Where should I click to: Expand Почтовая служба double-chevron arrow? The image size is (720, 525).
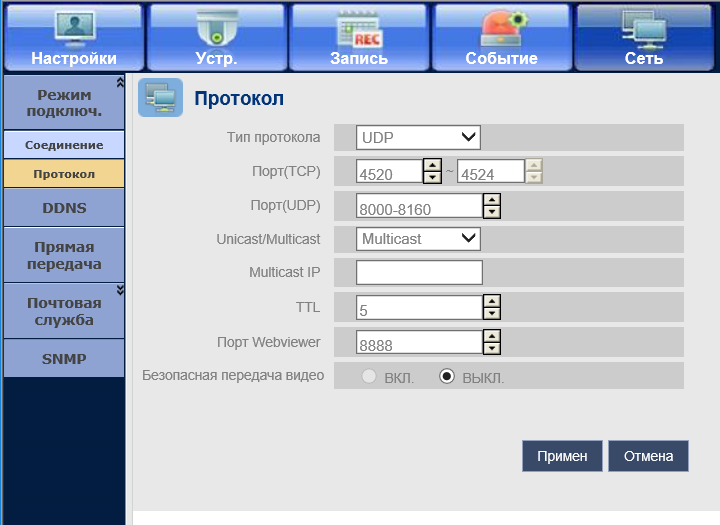click(x=120, y=290)
